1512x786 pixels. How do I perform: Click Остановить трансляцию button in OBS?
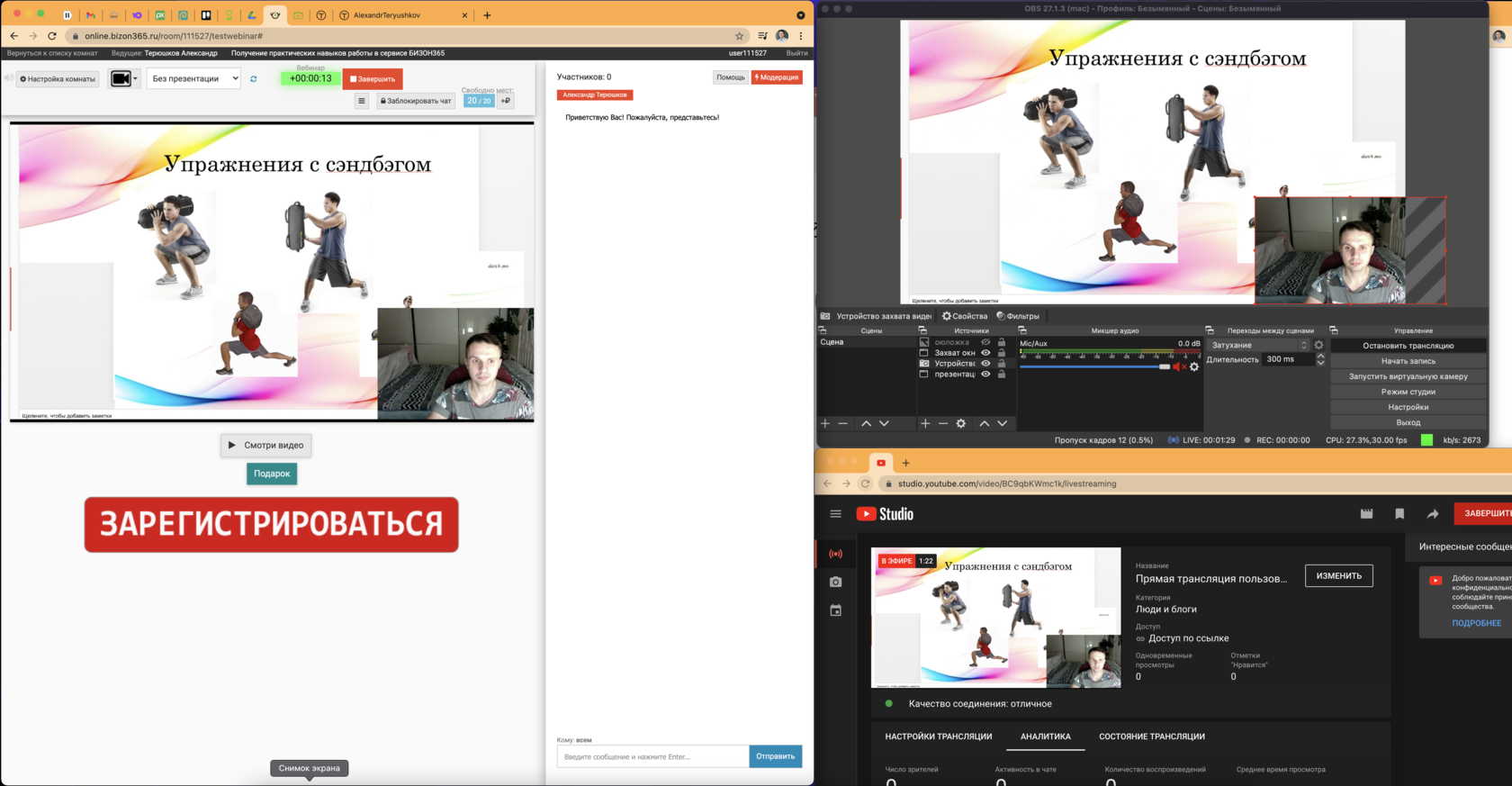pyautogui.click(x=1408, y=346)
